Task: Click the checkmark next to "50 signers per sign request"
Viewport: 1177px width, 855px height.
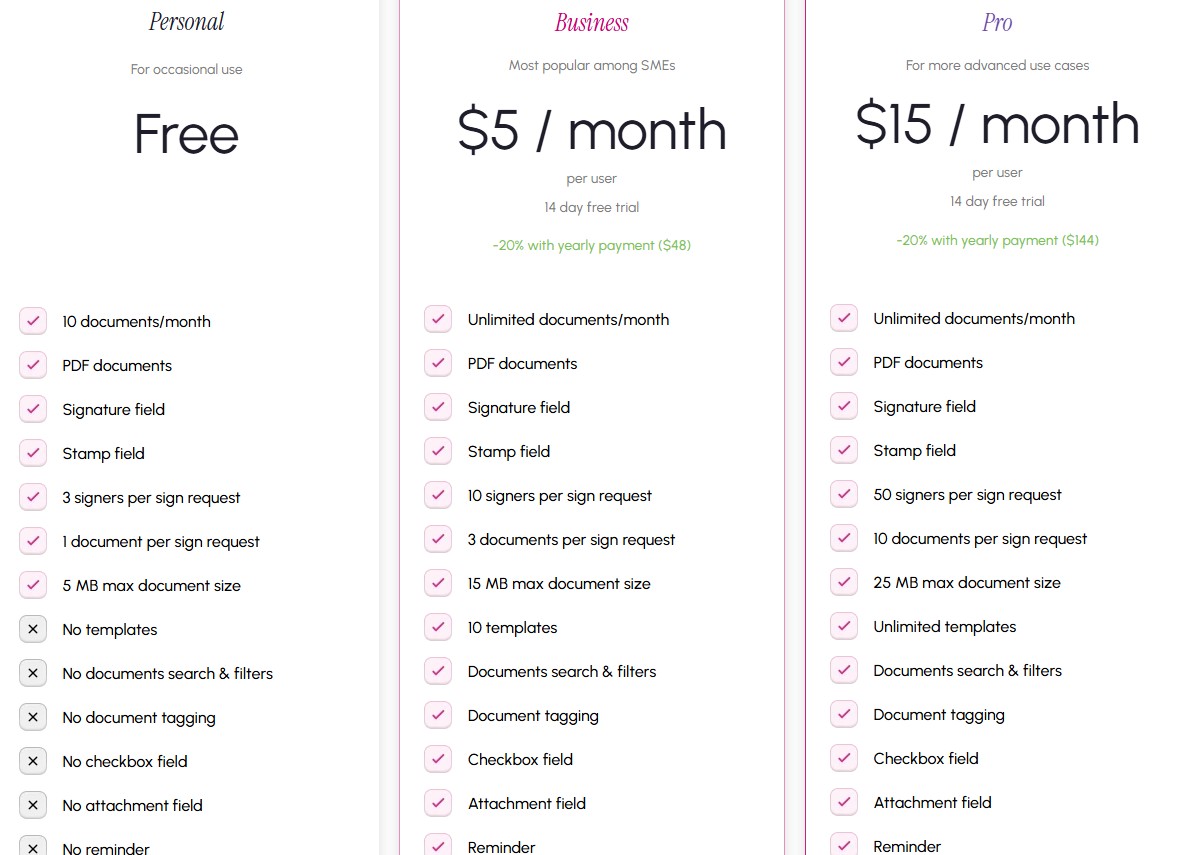Action: coord(844,494)
